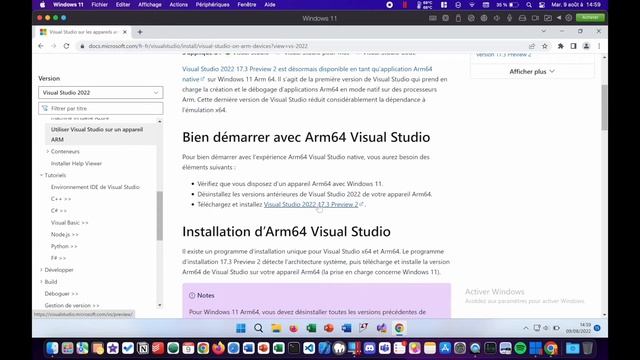Open the Node.js >> tutorial link
This screenshot has width=640, height=360.
click(64, 234)
